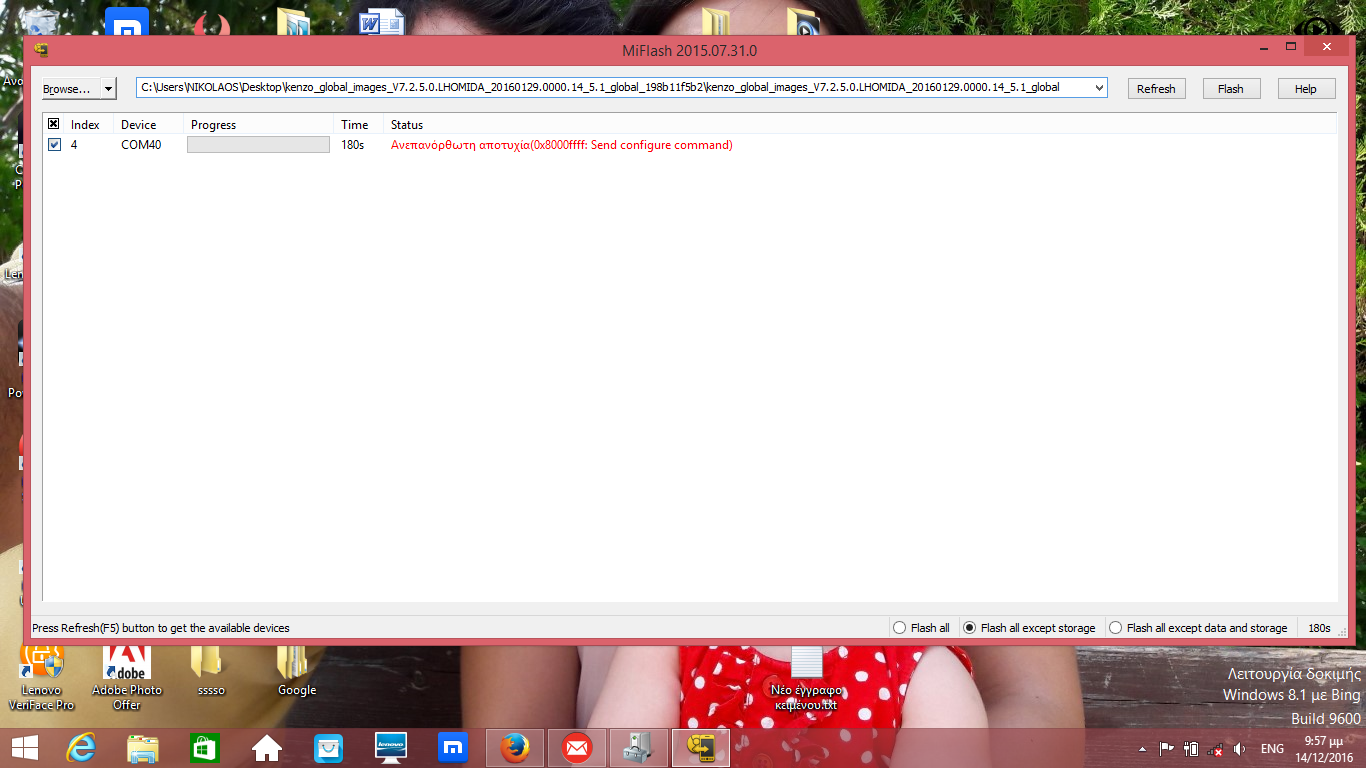Click the volume speaker tray icon
The height and width of the screenshot is (768, 1366).
click(x=1240, y=749)
